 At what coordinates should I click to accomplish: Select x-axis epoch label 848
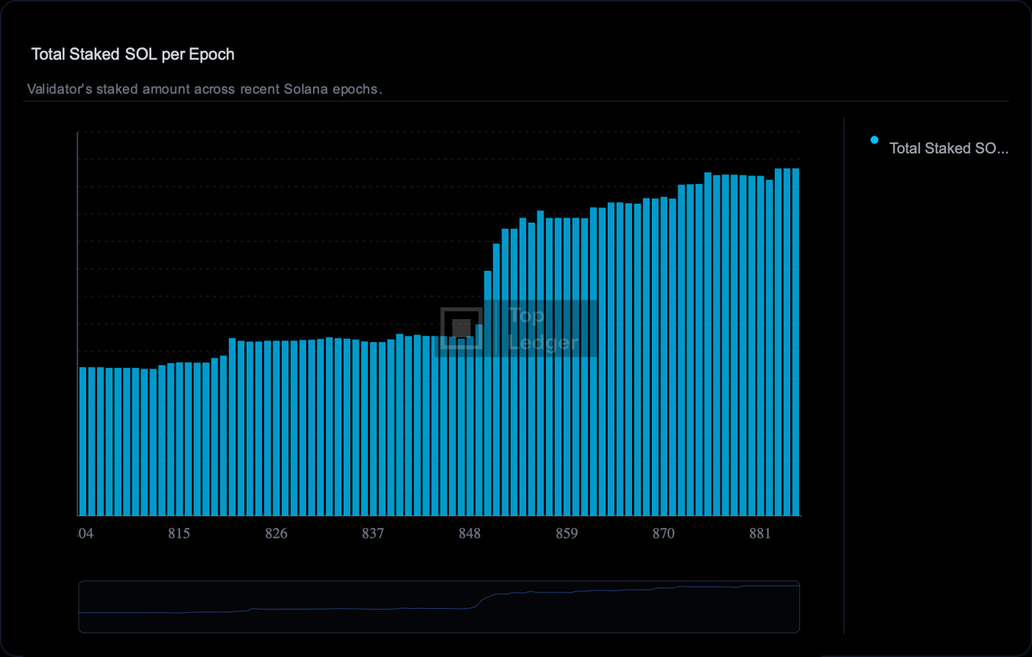(470, 534)
